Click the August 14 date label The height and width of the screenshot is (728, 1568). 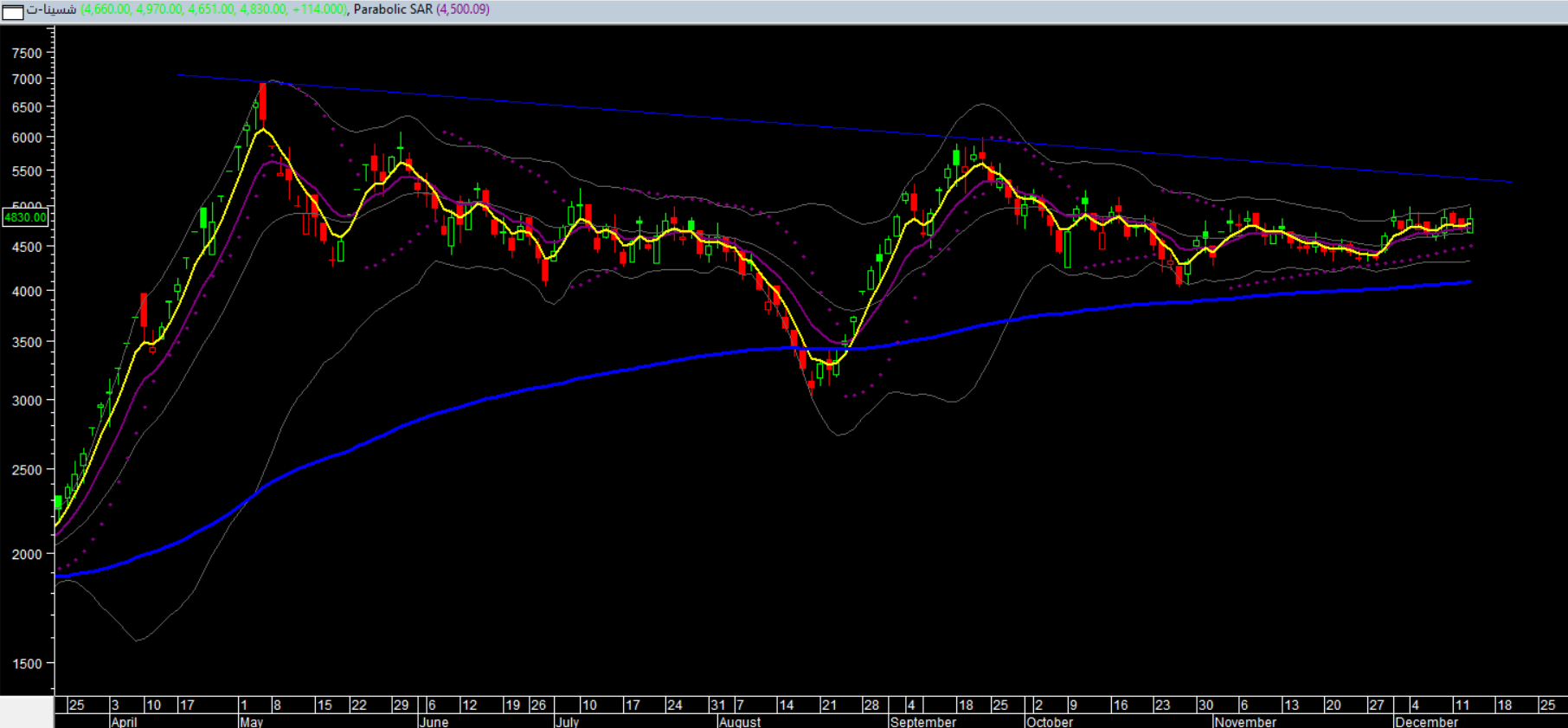click(787, 705)
